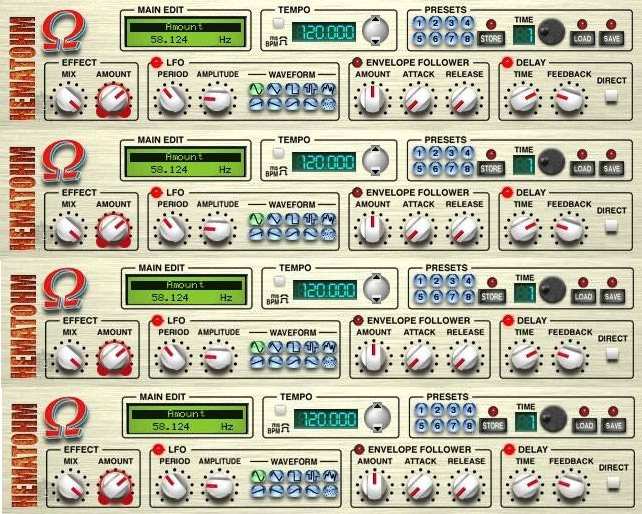This screenshot has width=642, height=514.
Task: Select triangle waveform in bottom instance
Action: [x=276, y=476]
